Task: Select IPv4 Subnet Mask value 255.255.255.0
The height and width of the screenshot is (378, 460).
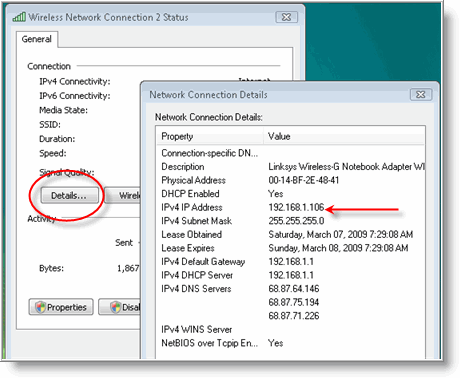Action: point(296,221)
